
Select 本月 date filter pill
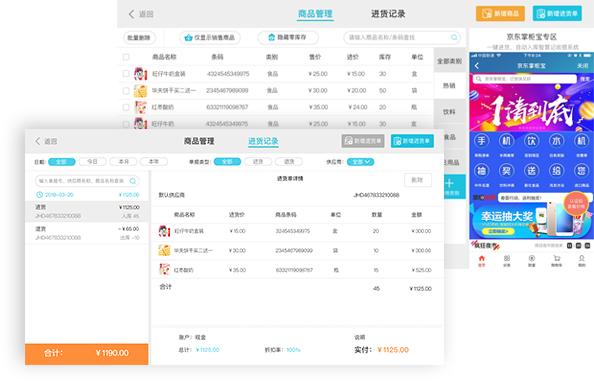click(x=123, y=162)
